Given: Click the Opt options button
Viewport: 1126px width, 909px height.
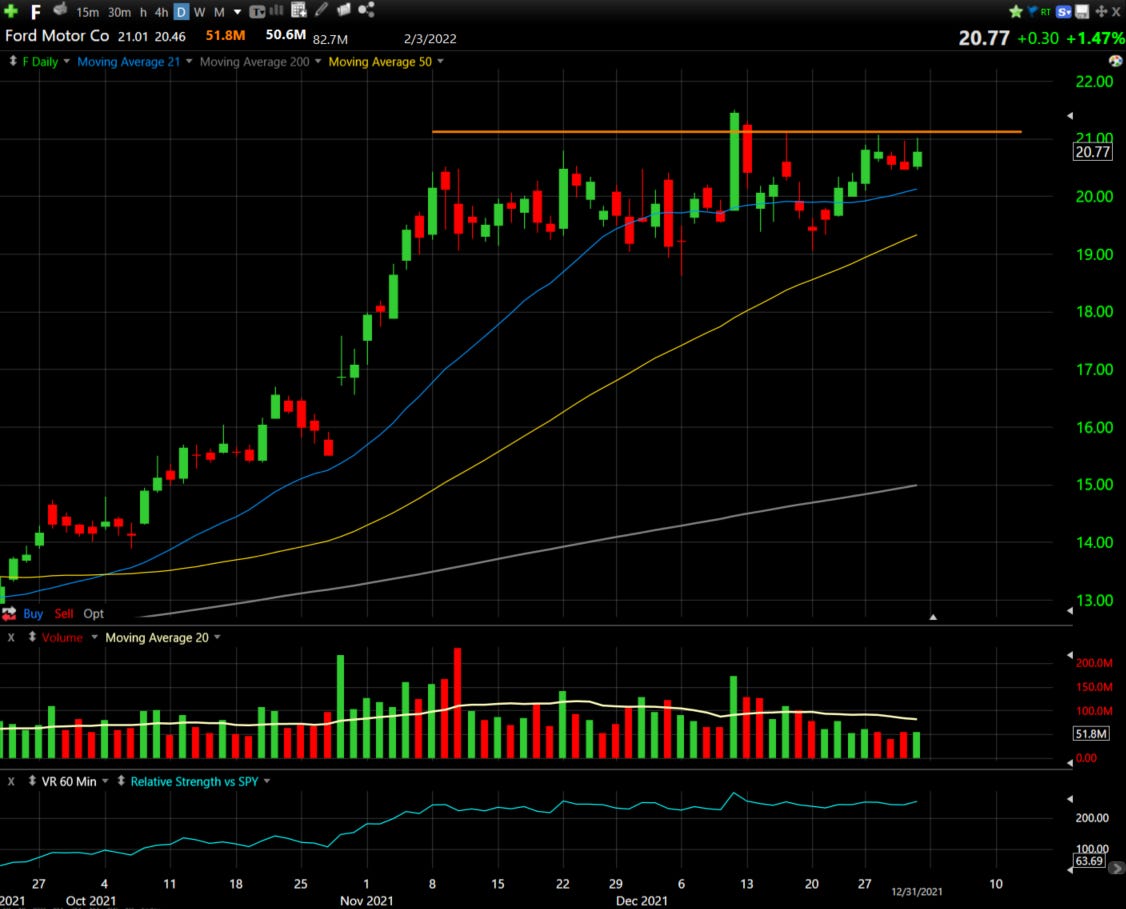Looking at the screenshot, I should (93, 614).
